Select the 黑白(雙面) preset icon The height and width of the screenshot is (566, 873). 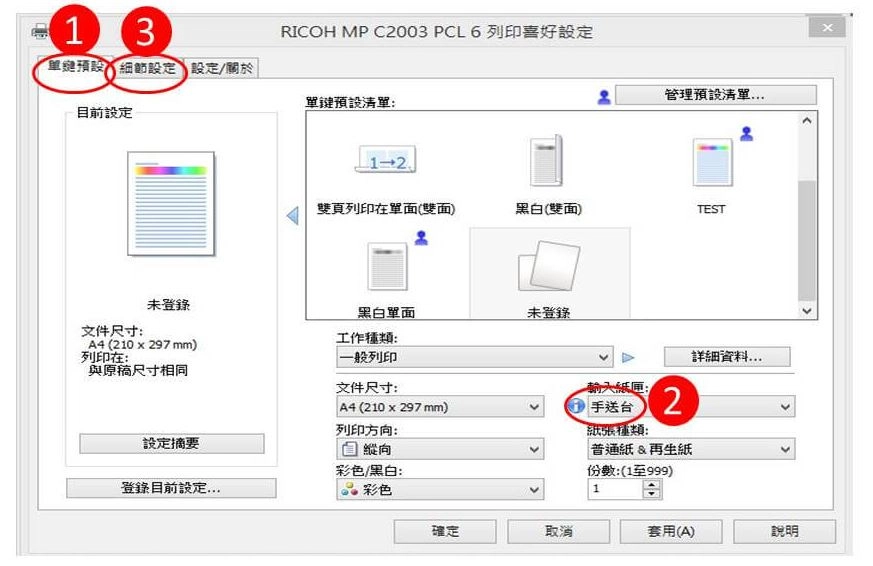pos(547,160)
